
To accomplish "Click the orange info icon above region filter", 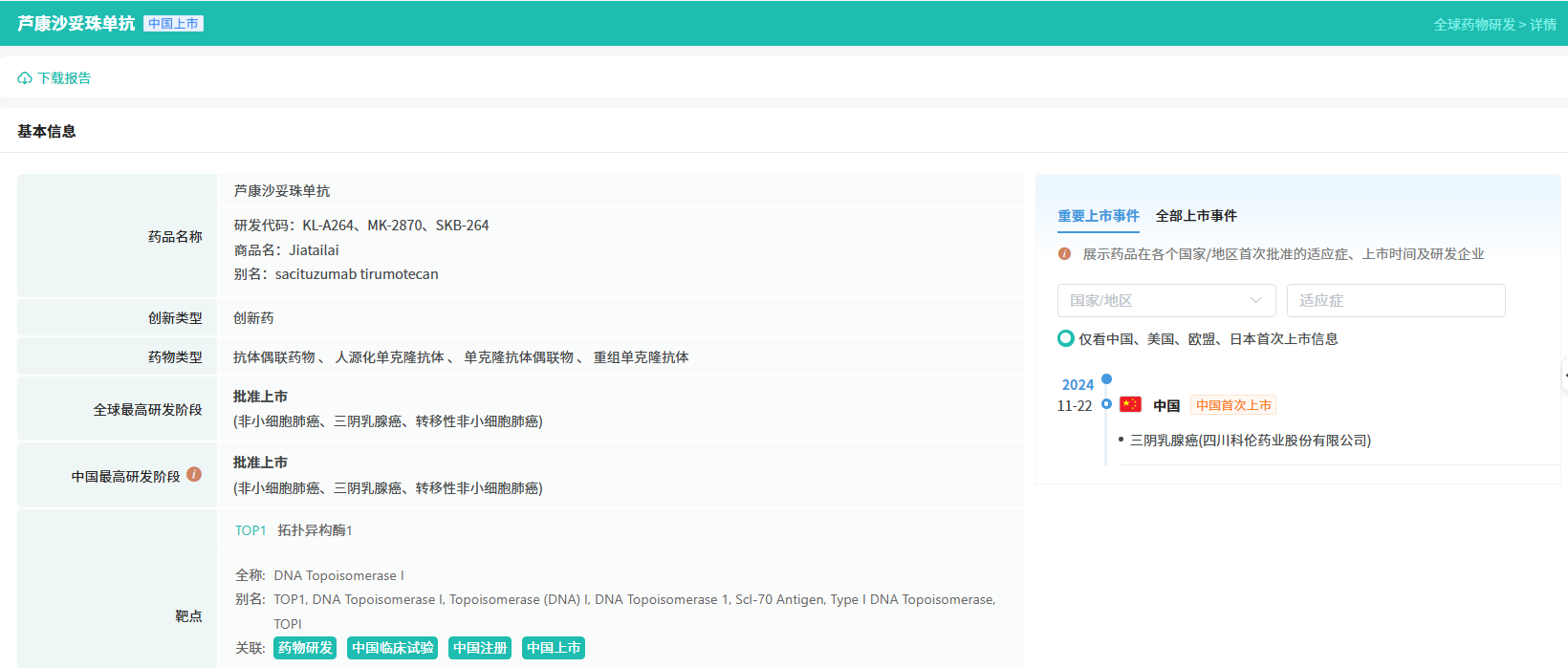I will [x=1064, y=254].
